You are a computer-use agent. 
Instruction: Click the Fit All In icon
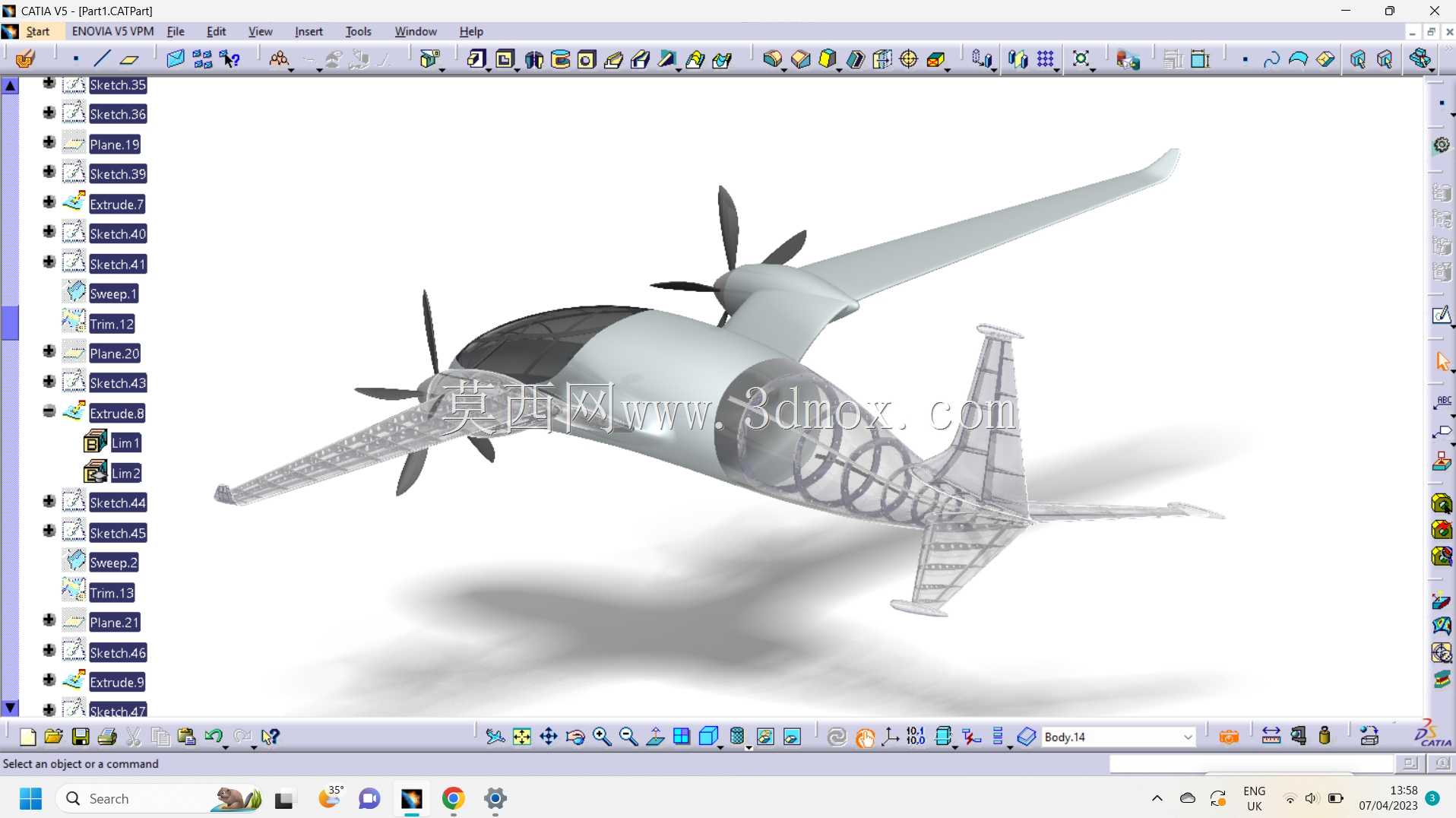coord(522,736)
